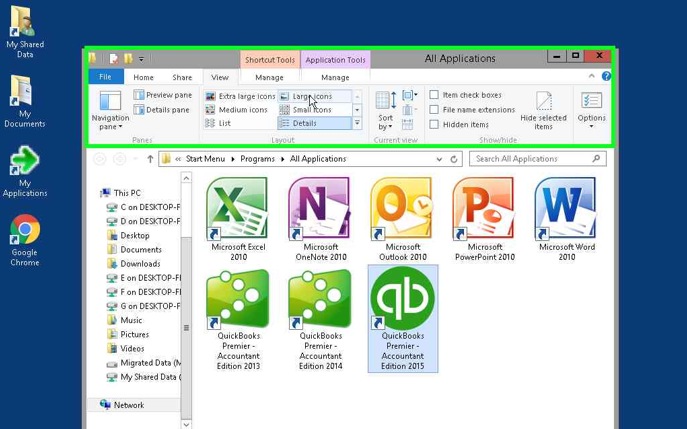Open Shortcut Tools Manage tab
Image resolution: width=687 pixels, height=429 pixels.
coord(269,77)
